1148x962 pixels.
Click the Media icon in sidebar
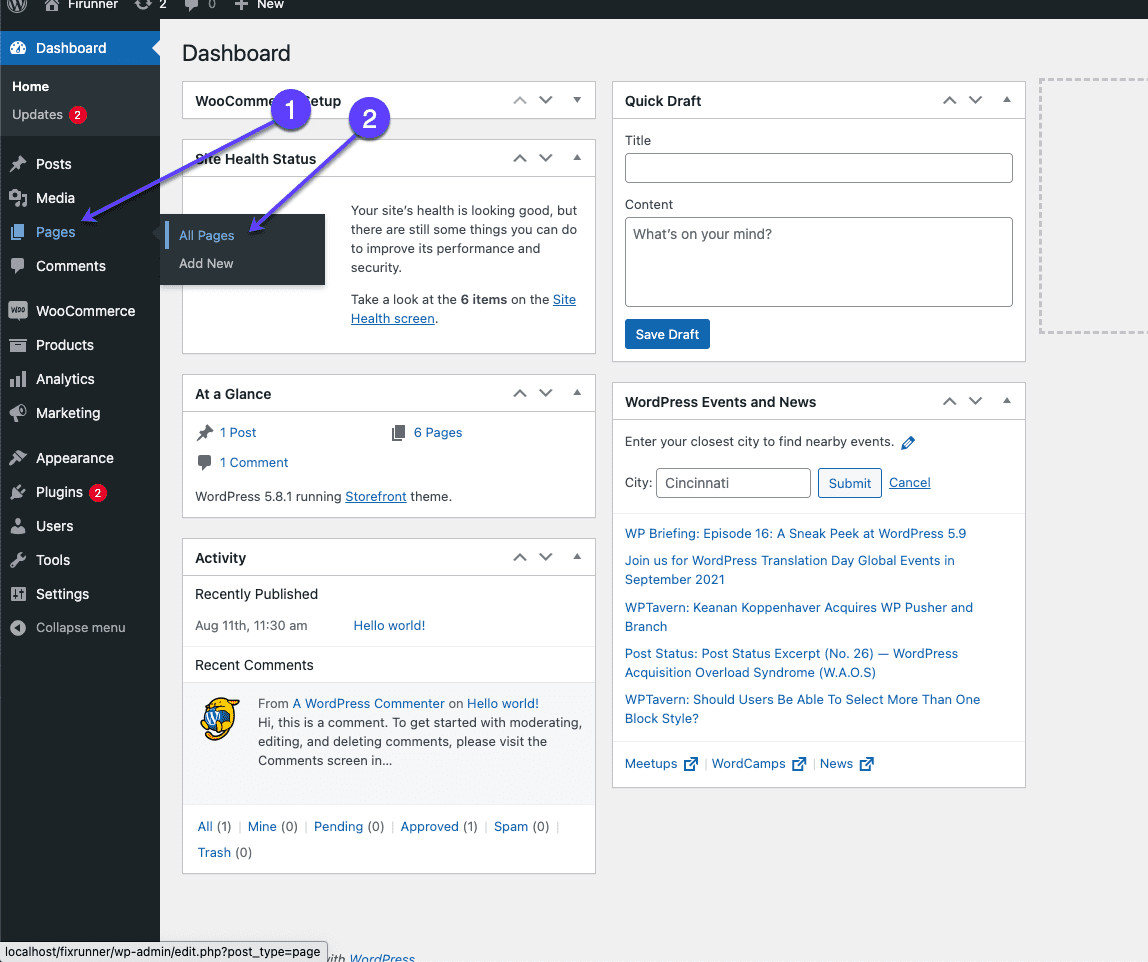tap(18, 198)
